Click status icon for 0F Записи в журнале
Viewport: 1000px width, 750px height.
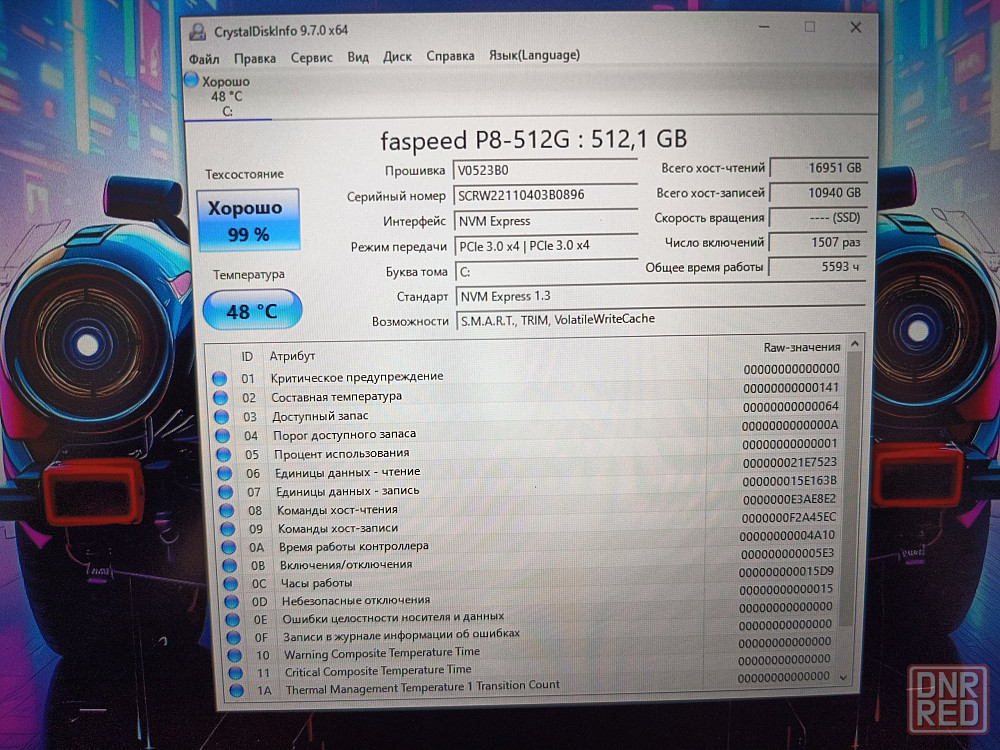233,637
